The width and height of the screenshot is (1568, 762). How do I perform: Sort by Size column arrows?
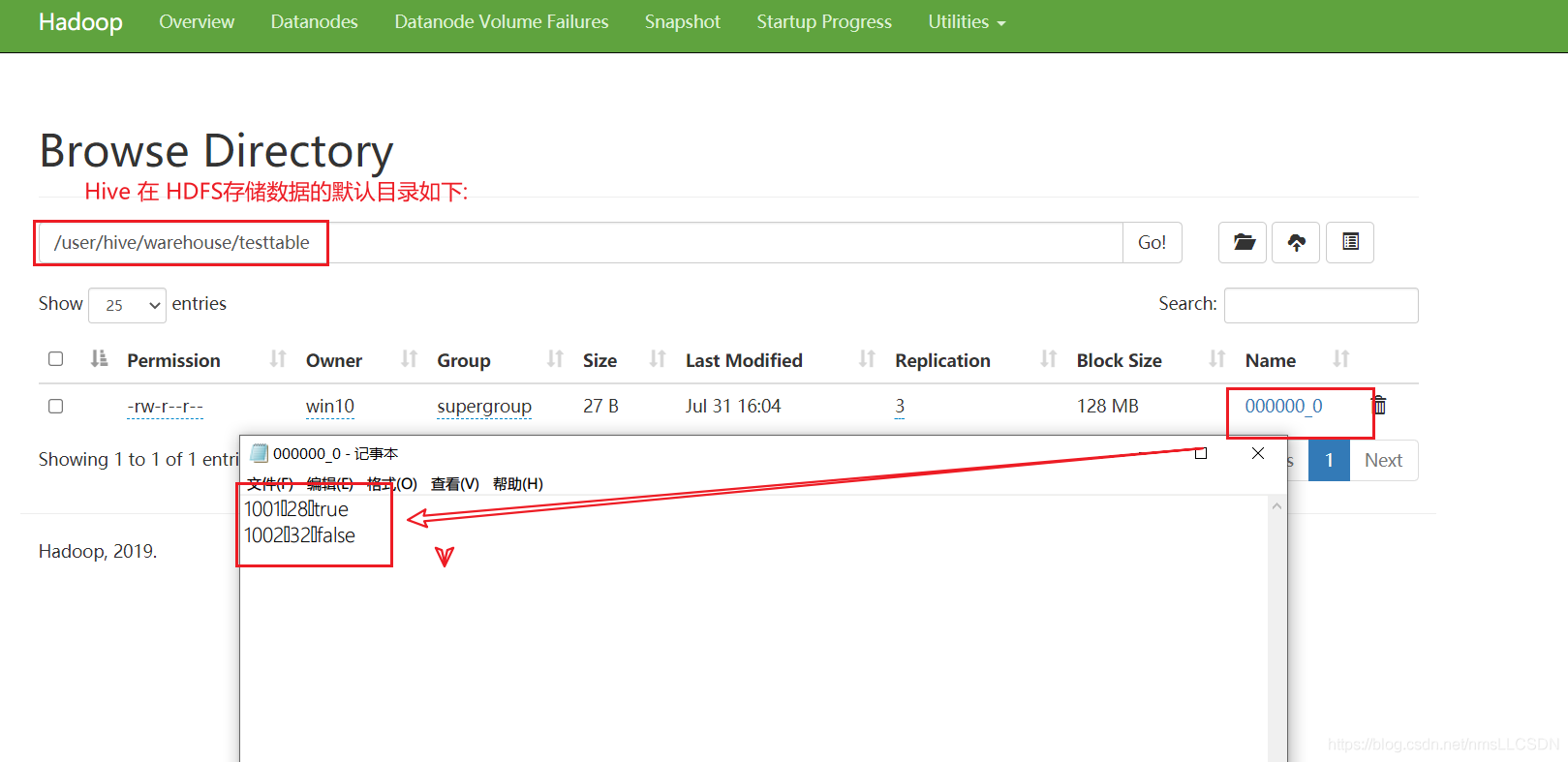coord(658,359)
